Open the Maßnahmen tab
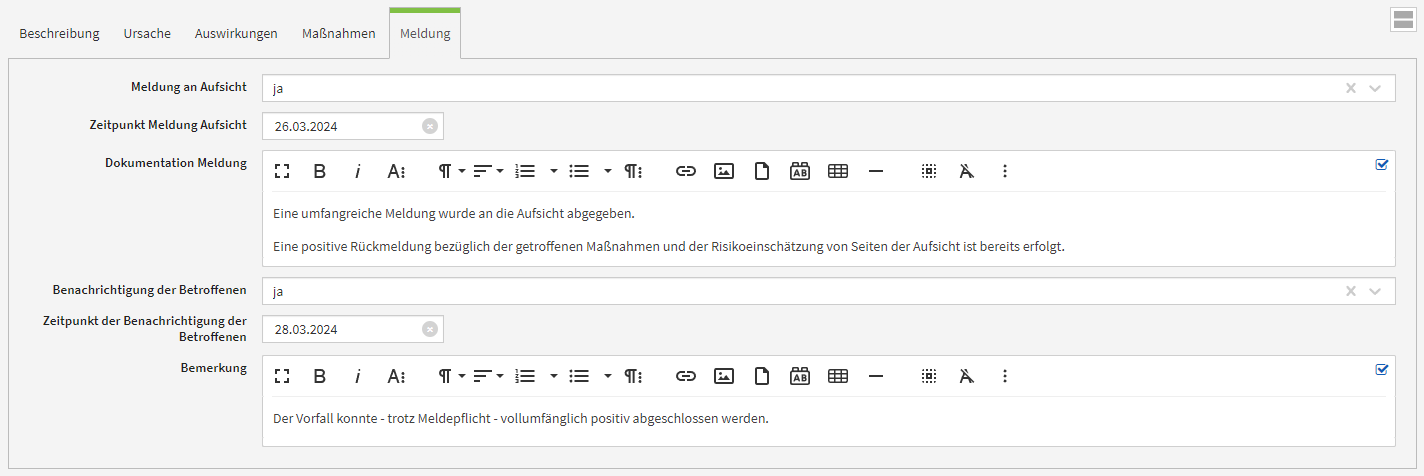The image size is (1424, 476). (339, 33)
